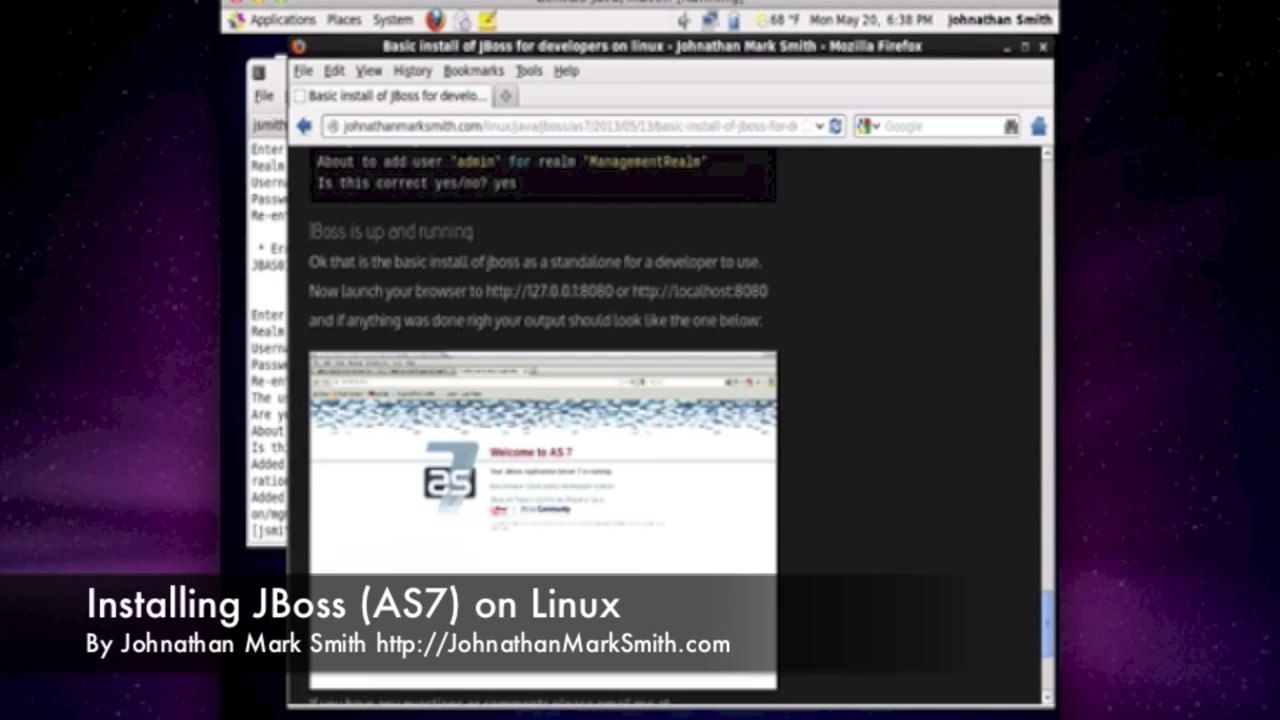Open the search engine selector dropdown
Image resolution: width=1280 pixels, height=720 pixels.
[x=867, y=127]
